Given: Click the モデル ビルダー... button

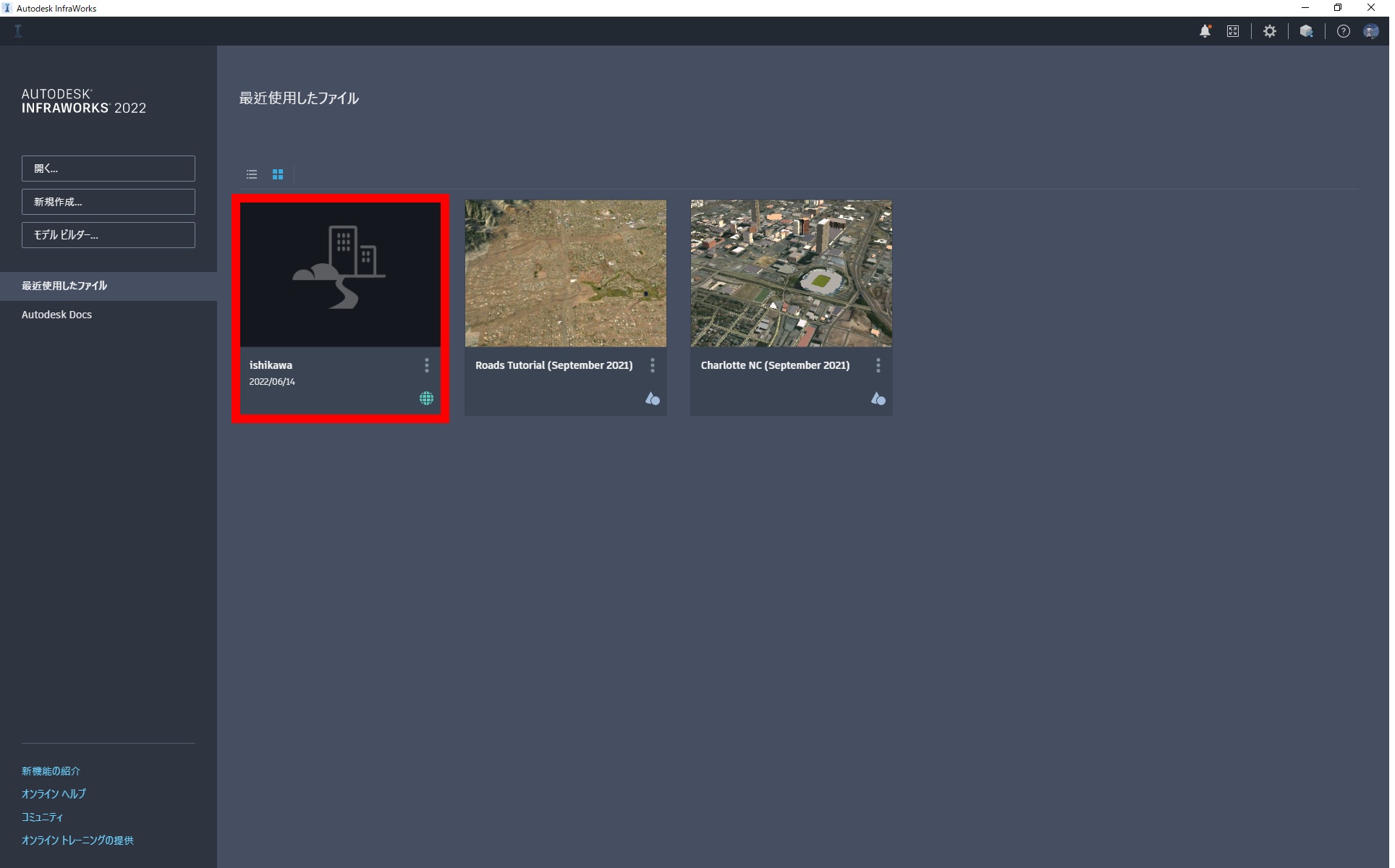Looking at the screenshot, I should pyautogui.click(x=109, y=236).
